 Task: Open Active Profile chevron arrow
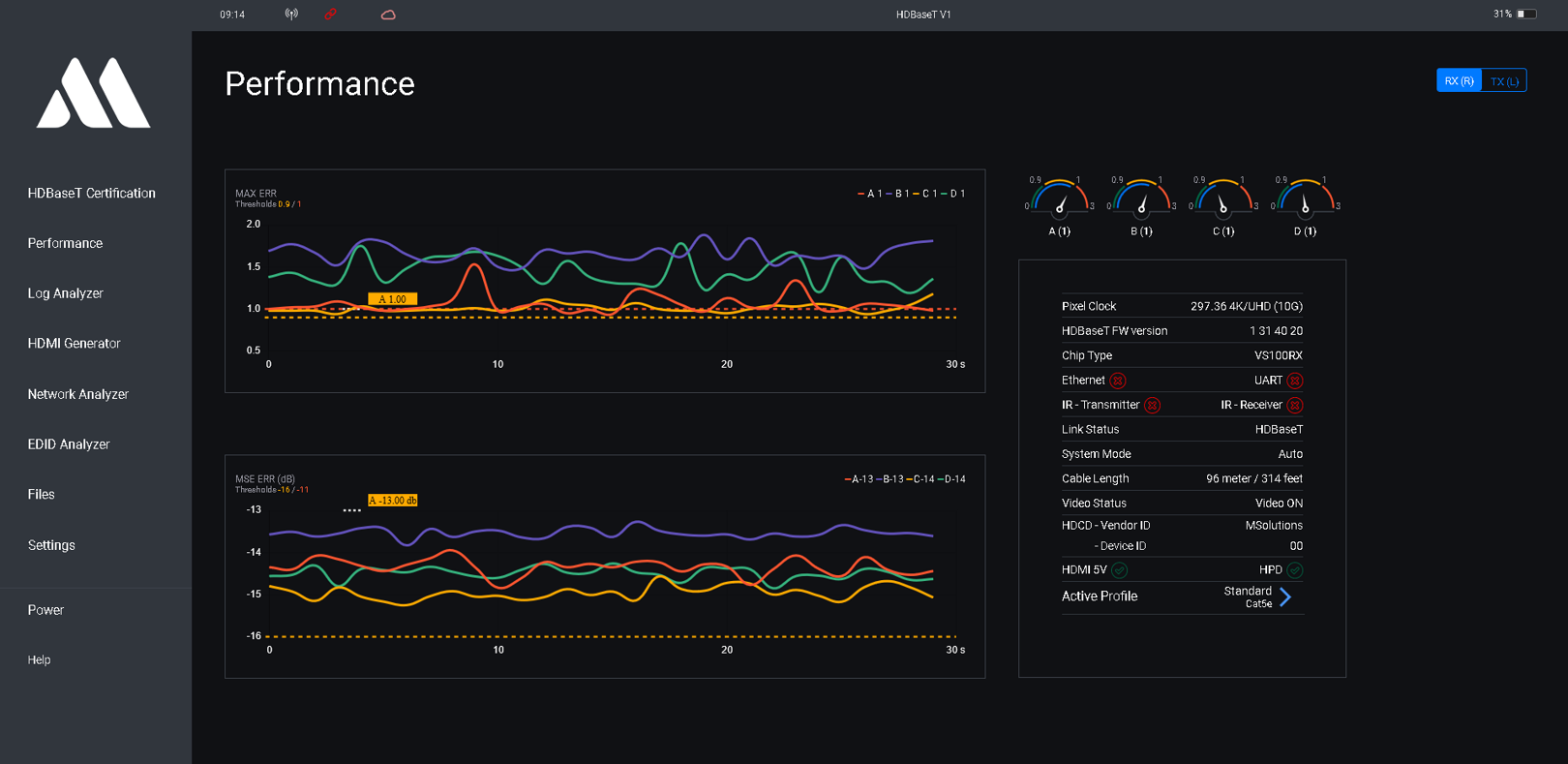tap(1285, 597)
